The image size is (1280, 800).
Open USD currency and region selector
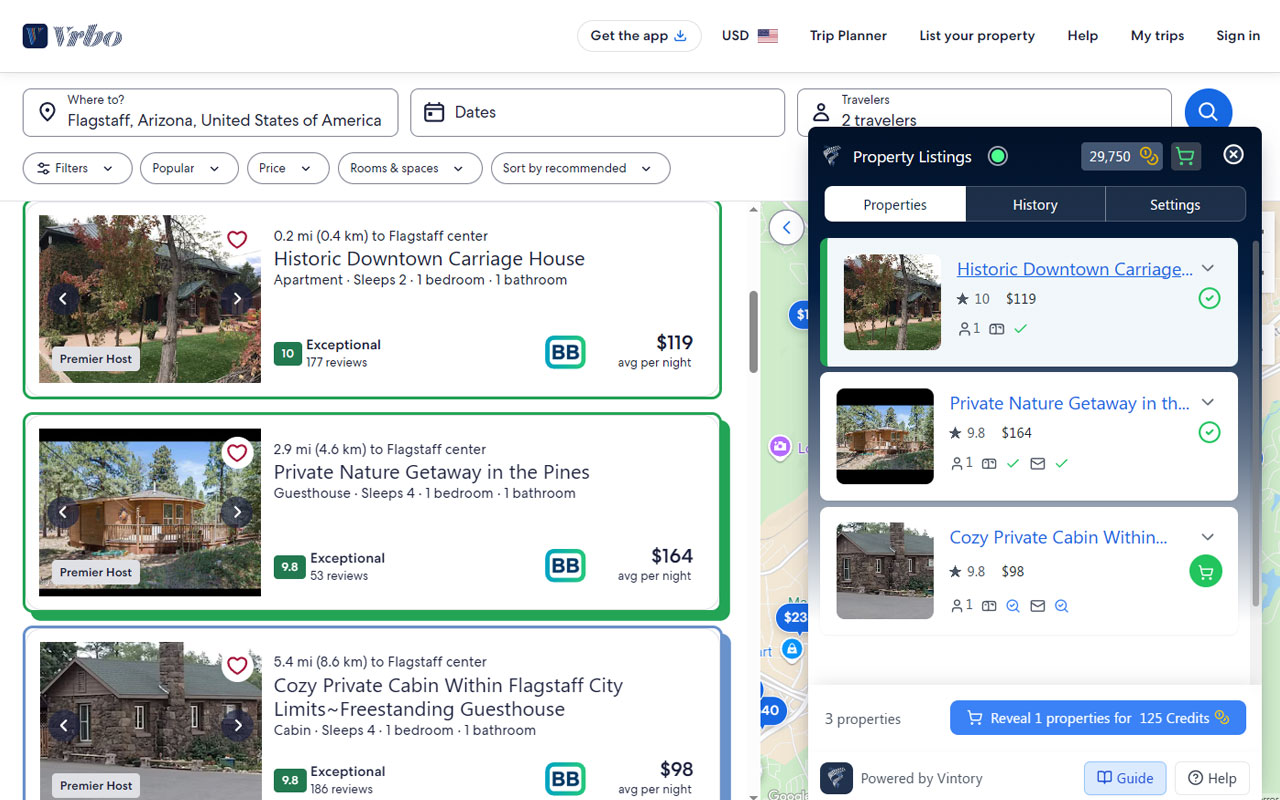[x=750, y=36]
